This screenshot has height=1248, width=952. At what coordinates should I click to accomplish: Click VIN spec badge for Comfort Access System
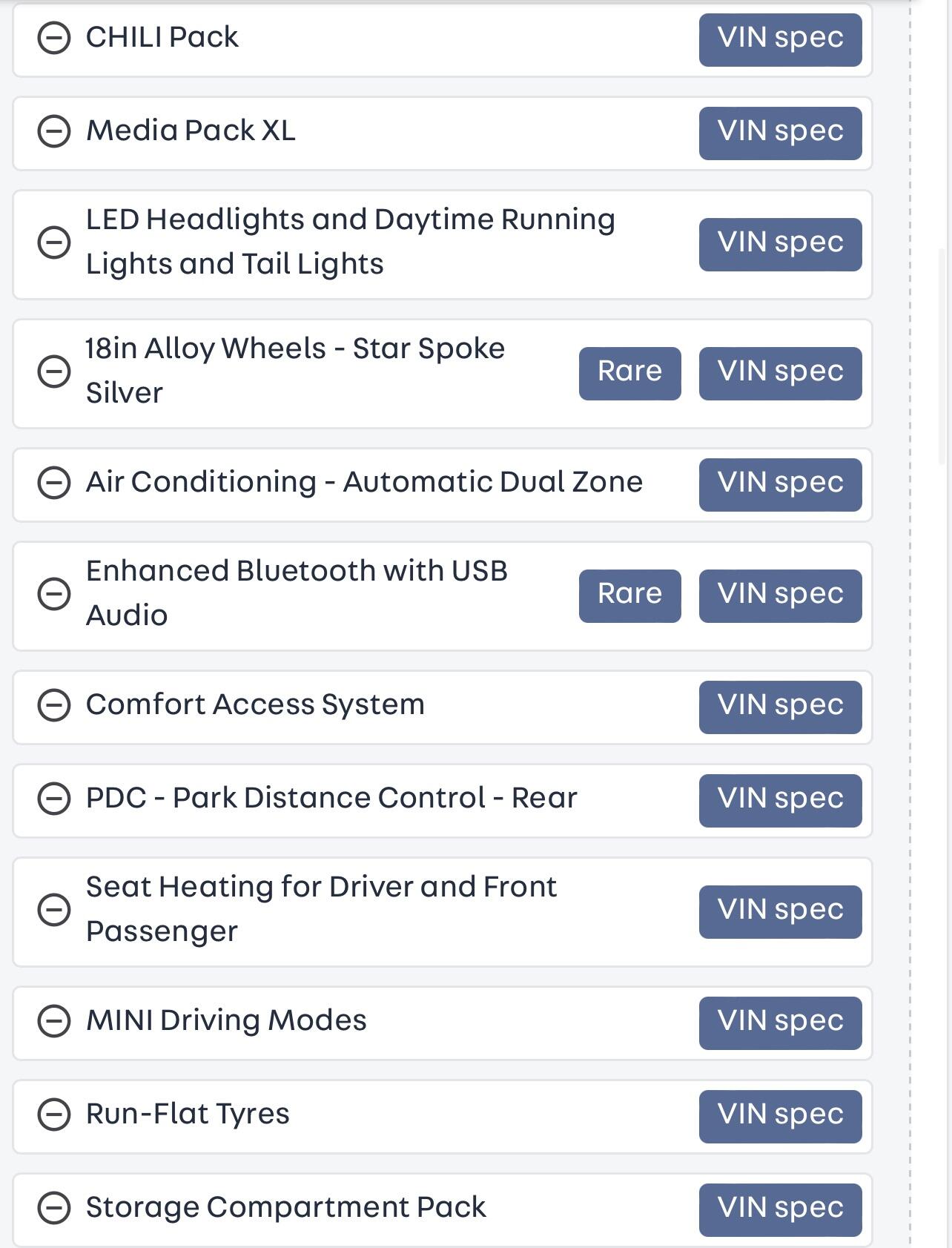click(780, 707)
